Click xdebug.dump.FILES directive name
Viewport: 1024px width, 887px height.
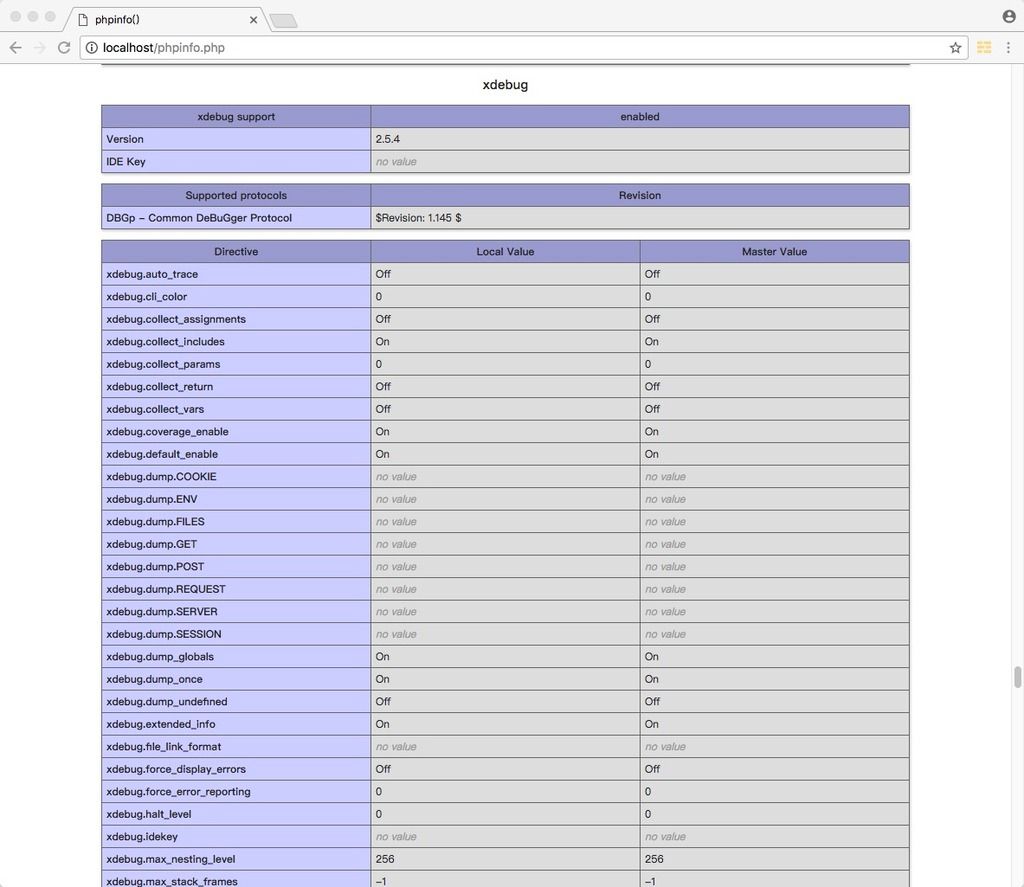pos(155,522)
